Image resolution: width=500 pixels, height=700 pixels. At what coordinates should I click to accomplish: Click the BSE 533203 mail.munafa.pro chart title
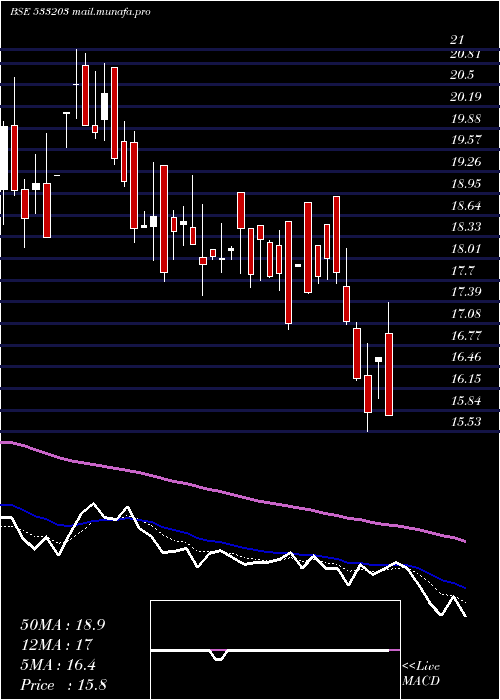(80, 12)
